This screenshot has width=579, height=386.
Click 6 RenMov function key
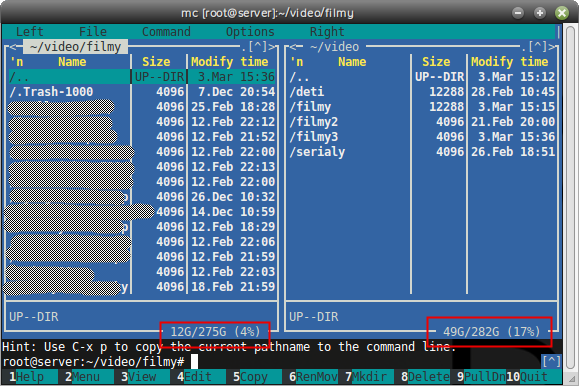click(314, 377)
